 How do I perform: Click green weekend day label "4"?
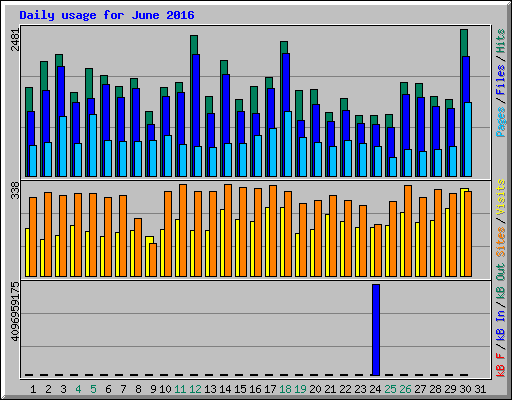point(78,389)
